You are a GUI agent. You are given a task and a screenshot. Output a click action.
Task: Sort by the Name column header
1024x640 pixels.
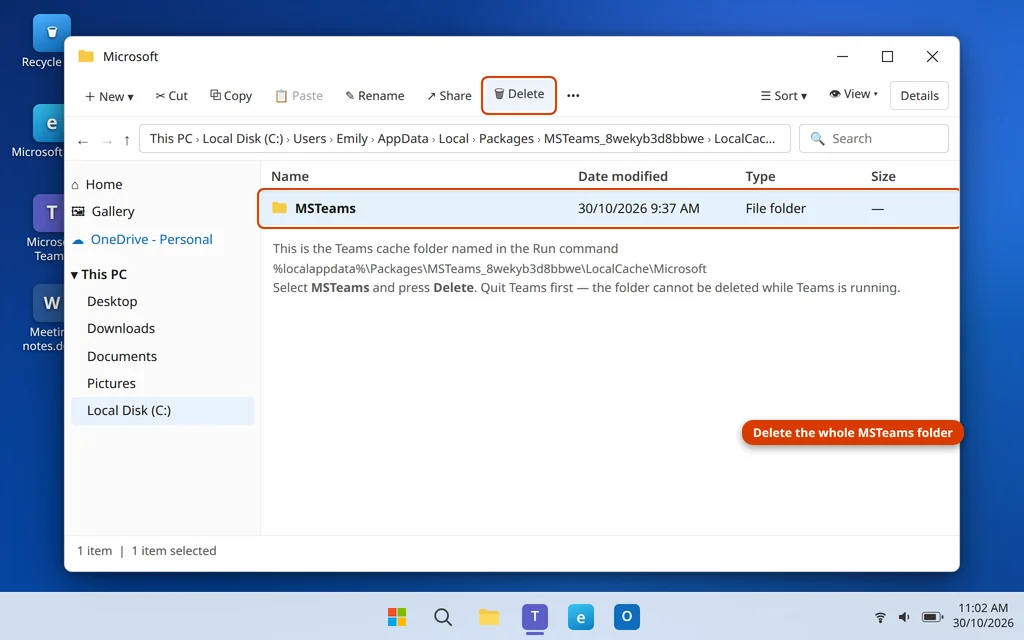pos(290,176)
